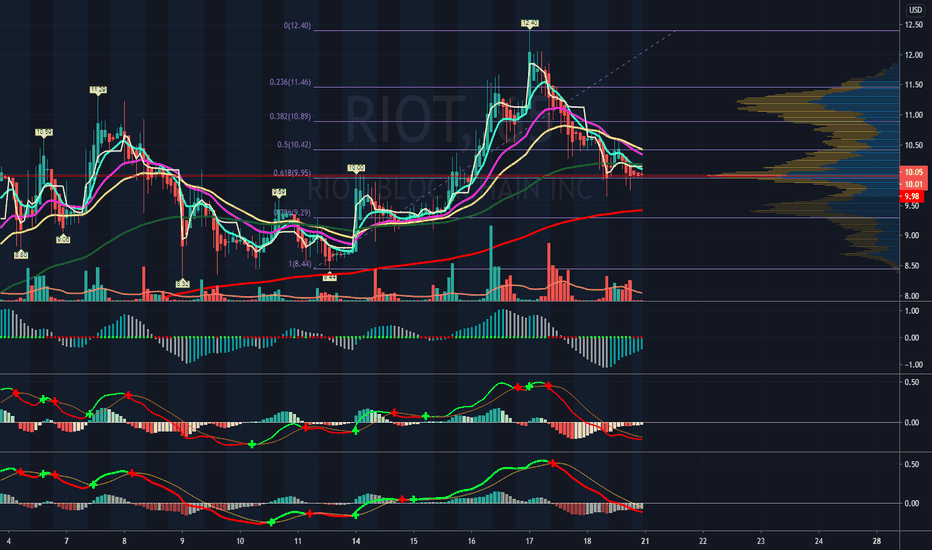Click the 0.786(9.29) Fibonacci level label
Image resolution: width=932 pixels, height=550 pixels.
(292, 213)
